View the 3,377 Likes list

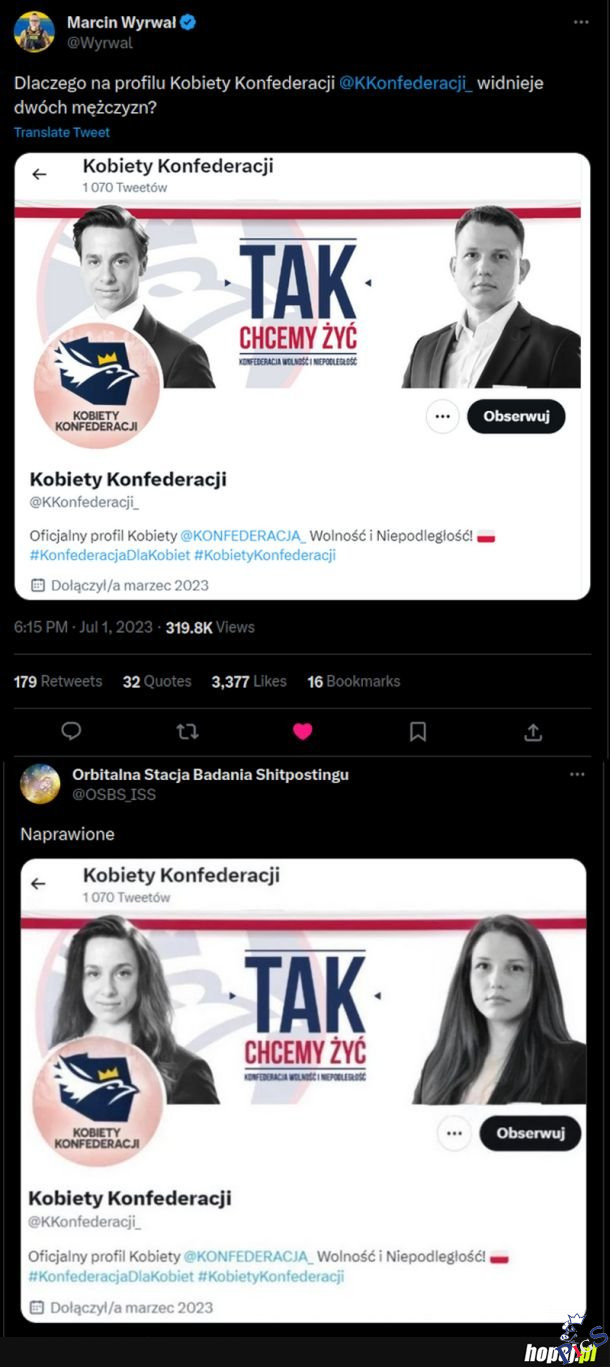point(249,681)
